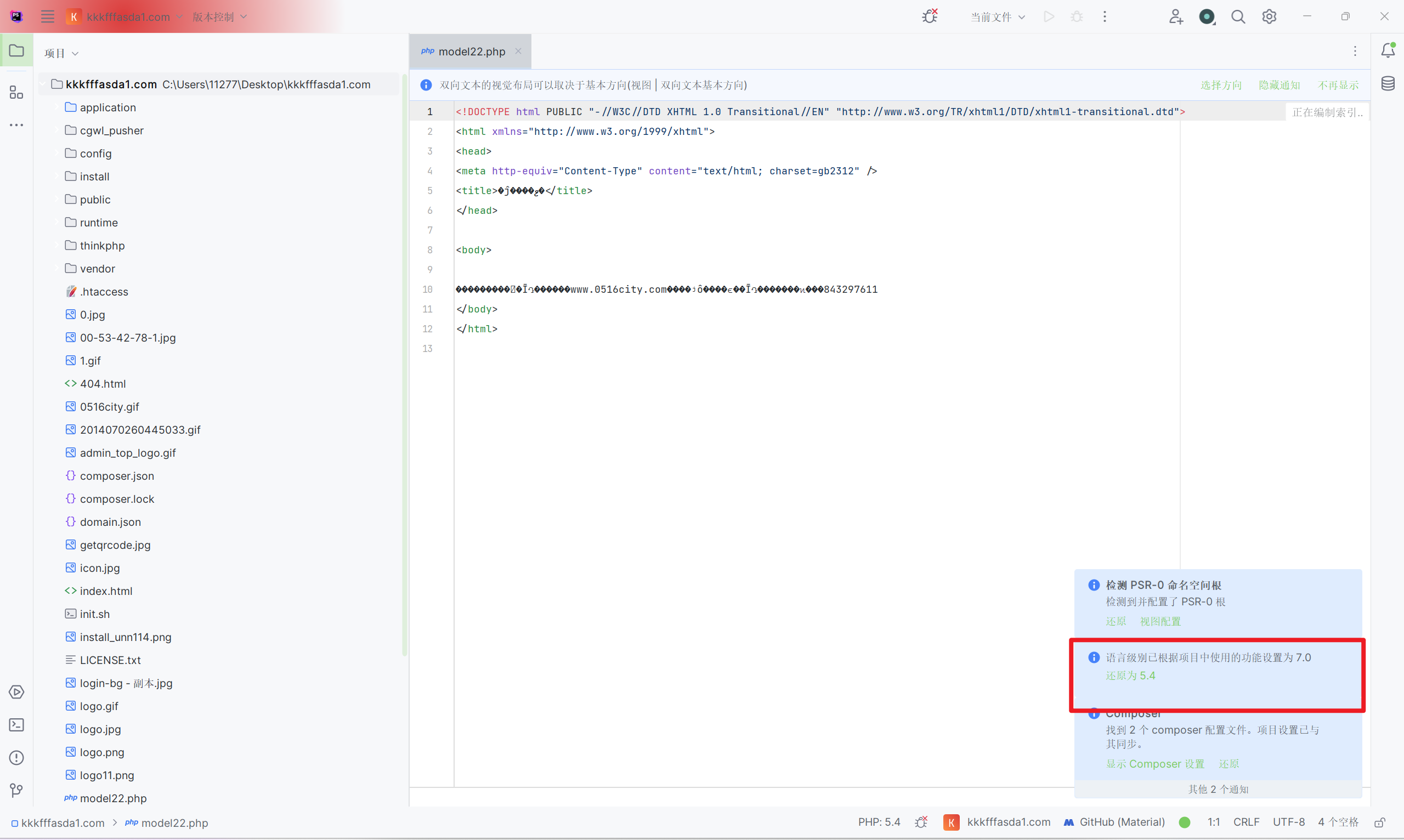The image size is (1404, 840).
Task: Click 显示 Composer 设置 link
Action: [1155, 764]
